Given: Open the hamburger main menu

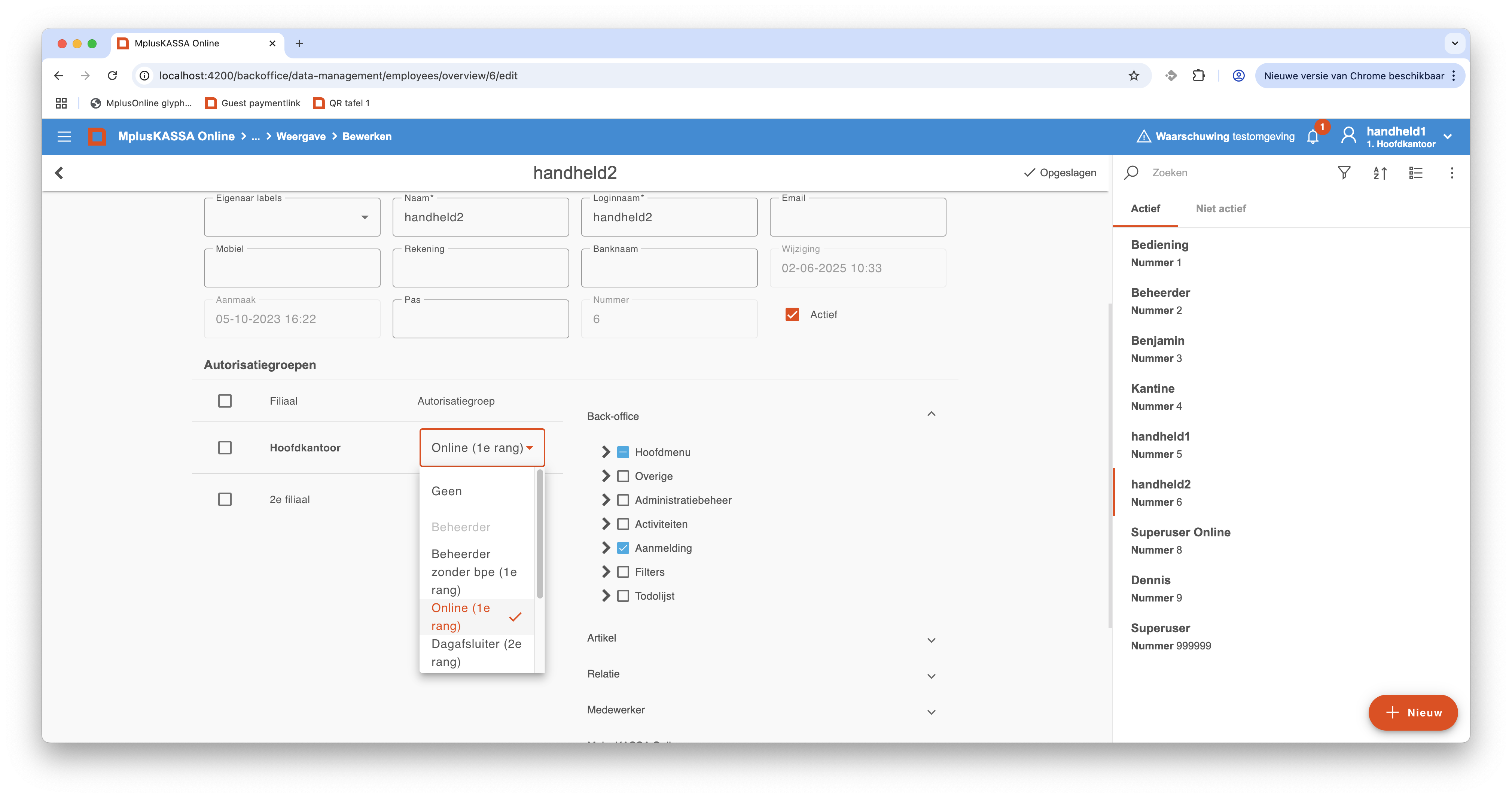Looking at the screenshot, I should tap(64, 136).
